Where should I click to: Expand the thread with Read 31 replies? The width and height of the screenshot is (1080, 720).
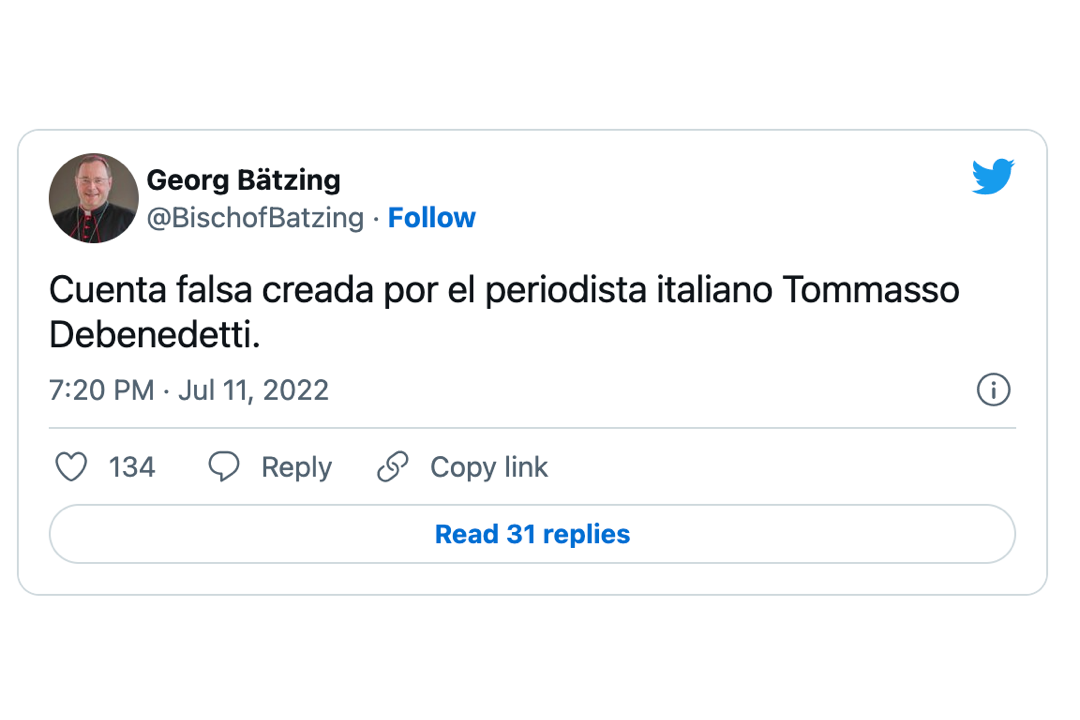tap(531, 534)
